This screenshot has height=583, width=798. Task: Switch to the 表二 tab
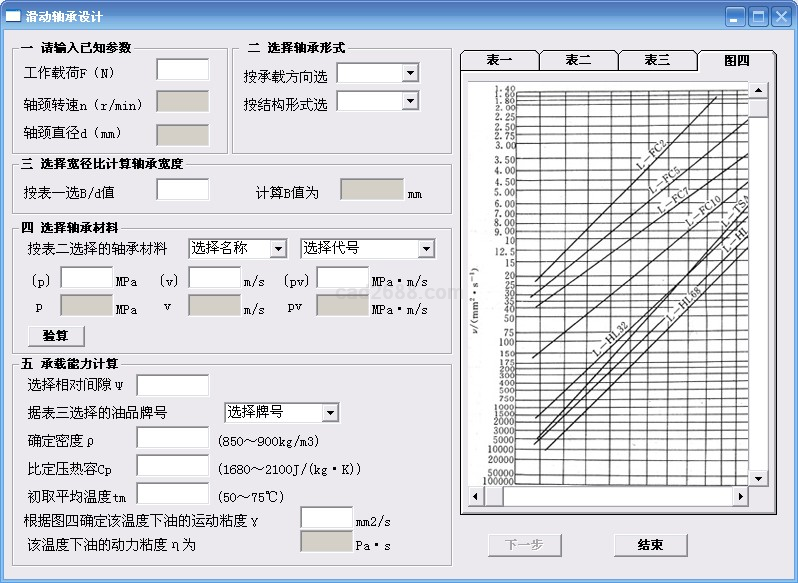coord(578,61)
